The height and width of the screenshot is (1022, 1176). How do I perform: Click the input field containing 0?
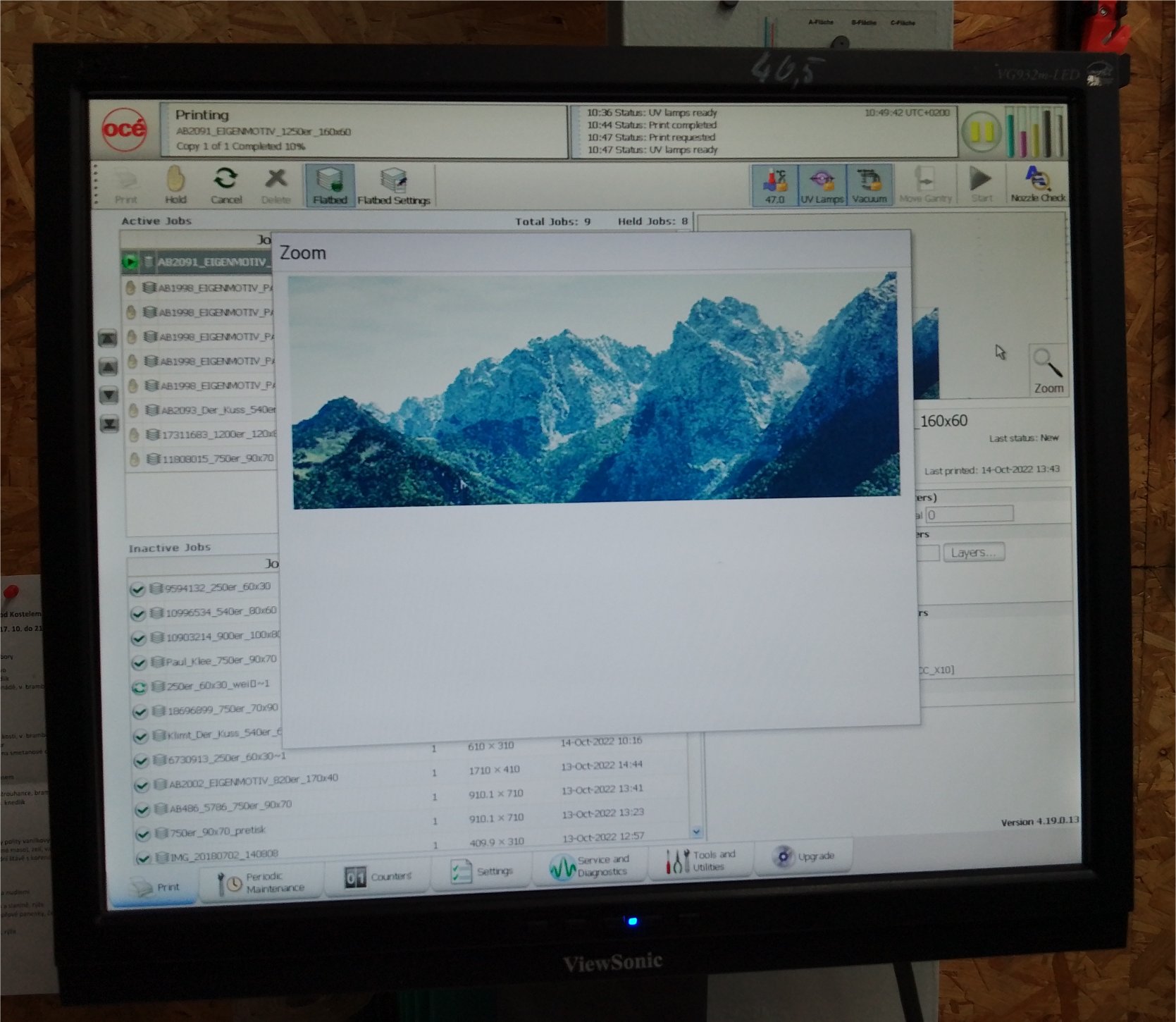969,515
